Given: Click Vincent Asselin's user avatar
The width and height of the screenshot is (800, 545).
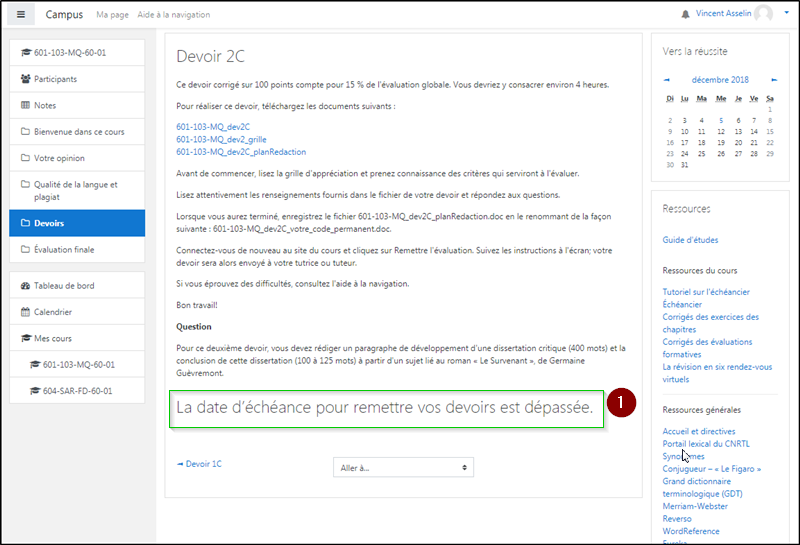Looking at the screenshot, I should [764, 14].
